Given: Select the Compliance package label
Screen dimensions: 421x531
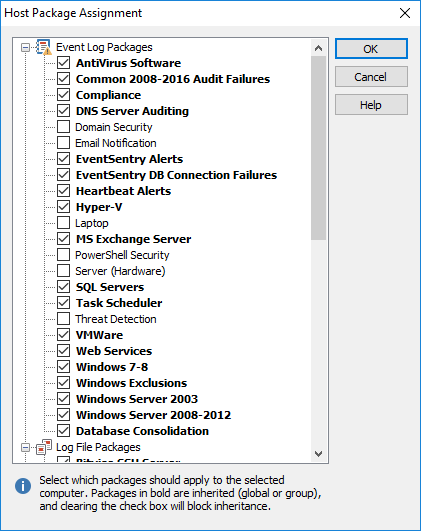Looking at the screenshot, I should 108,95.
